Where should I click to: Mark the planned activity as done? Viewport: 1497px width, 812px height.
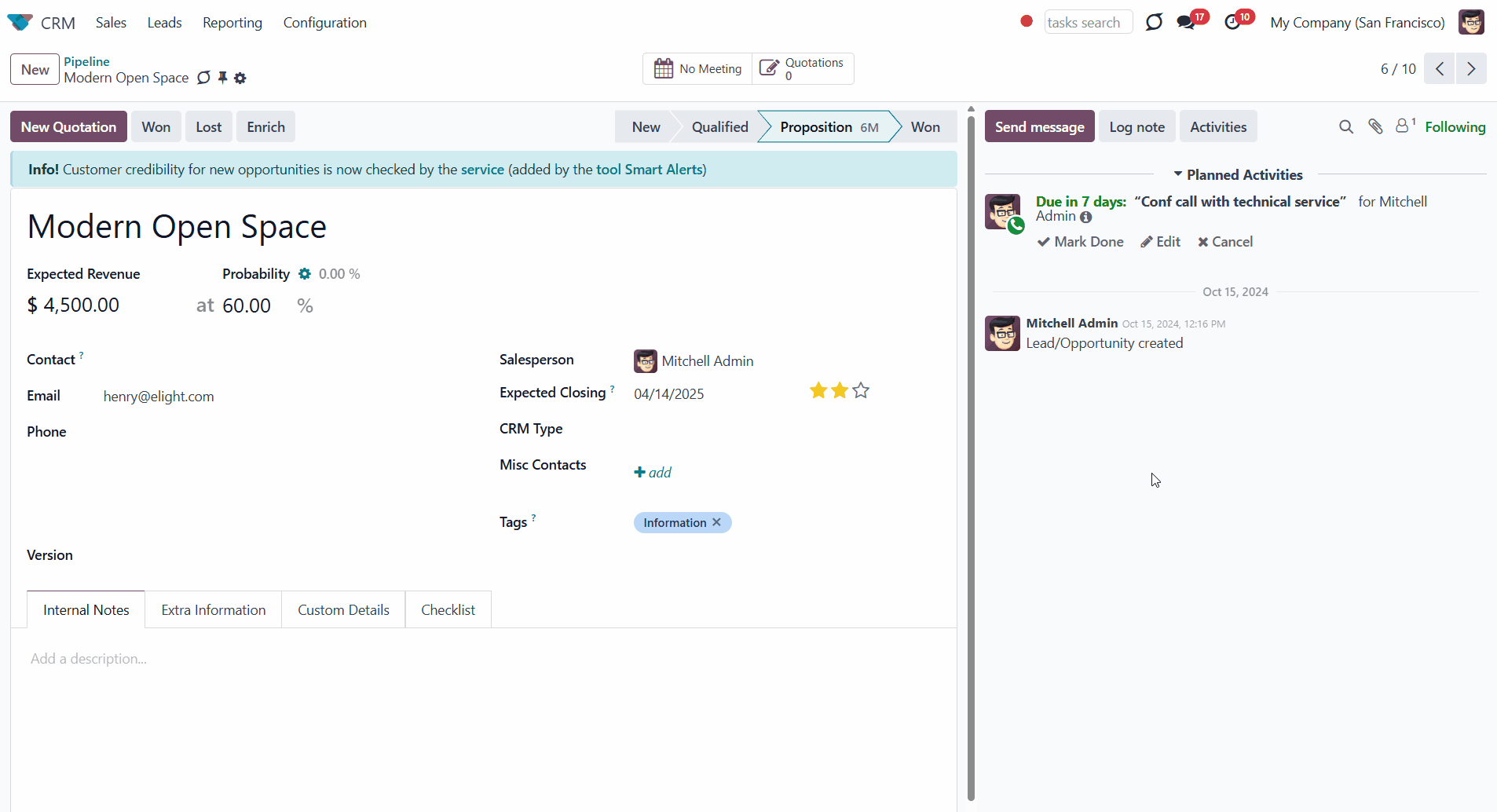point(1081,242)
